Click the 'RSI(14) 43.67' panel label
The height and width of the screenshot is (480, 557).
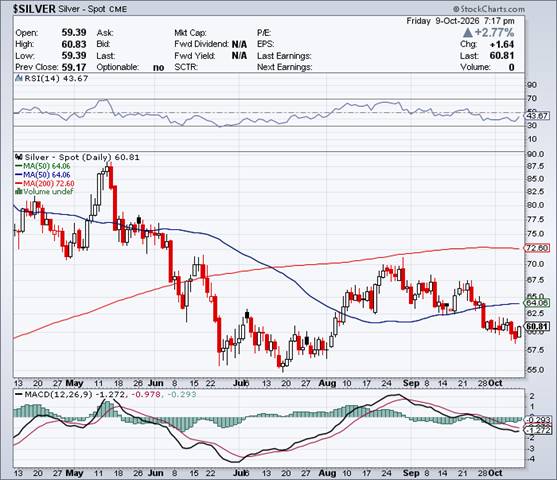click(56, 78)
